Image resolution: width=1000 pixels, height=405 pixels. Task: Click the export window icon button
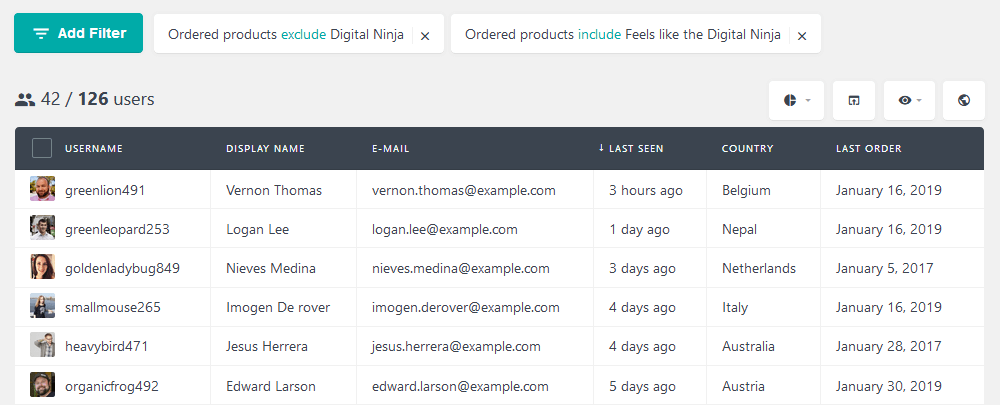point(854,100)
